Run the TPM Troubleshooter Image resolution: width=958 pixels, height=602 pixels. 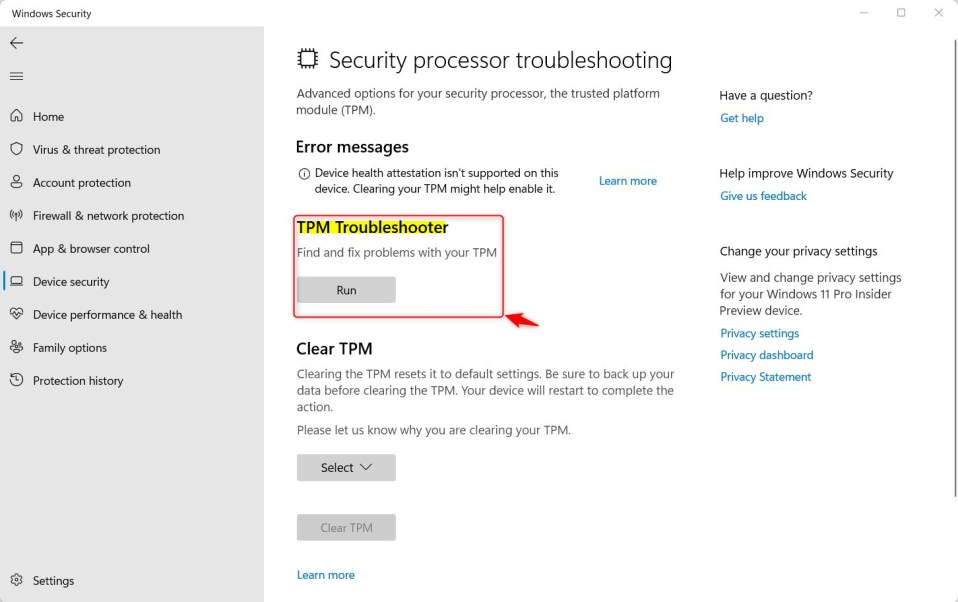pyautogui.click(x=346, y=289)
